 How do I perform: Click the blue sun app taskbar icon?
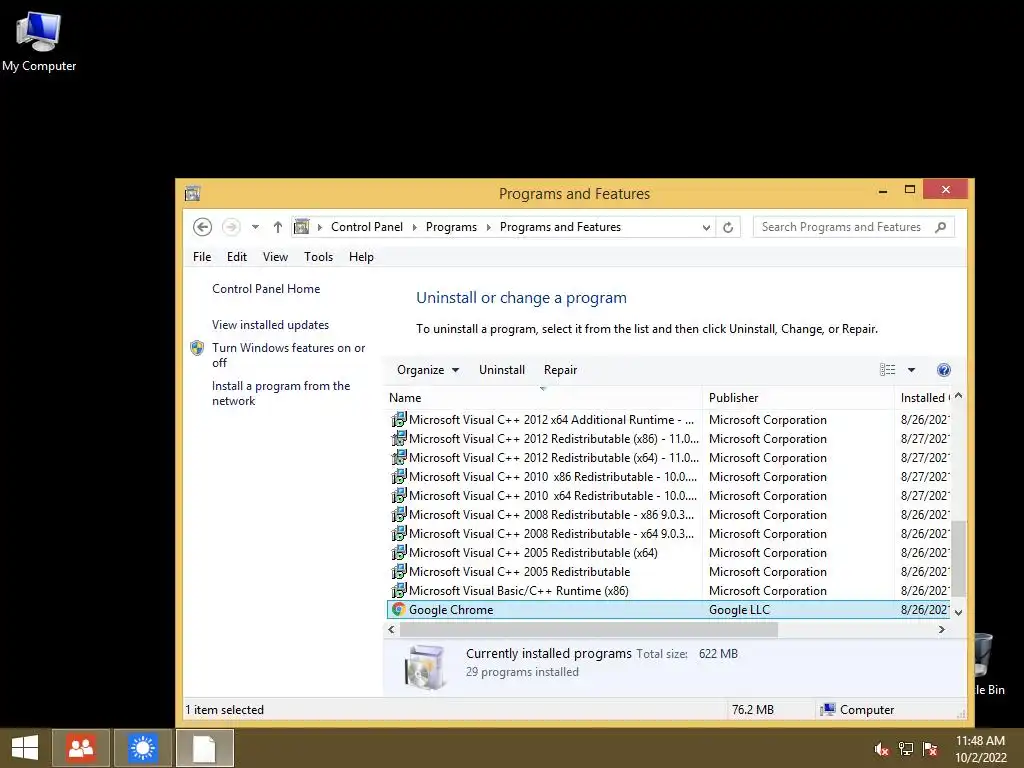coord(142,748)
